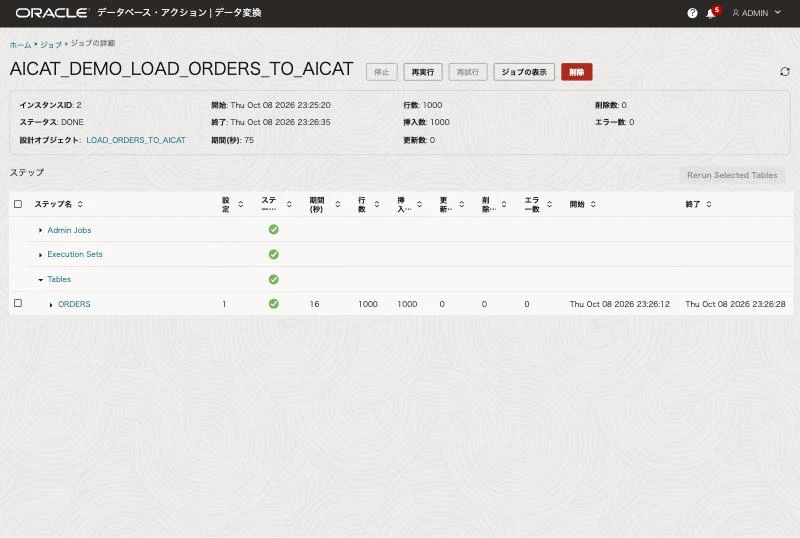Sort by duration seconds column arrows
Screen dimensions: 800x538
[337, 204]
